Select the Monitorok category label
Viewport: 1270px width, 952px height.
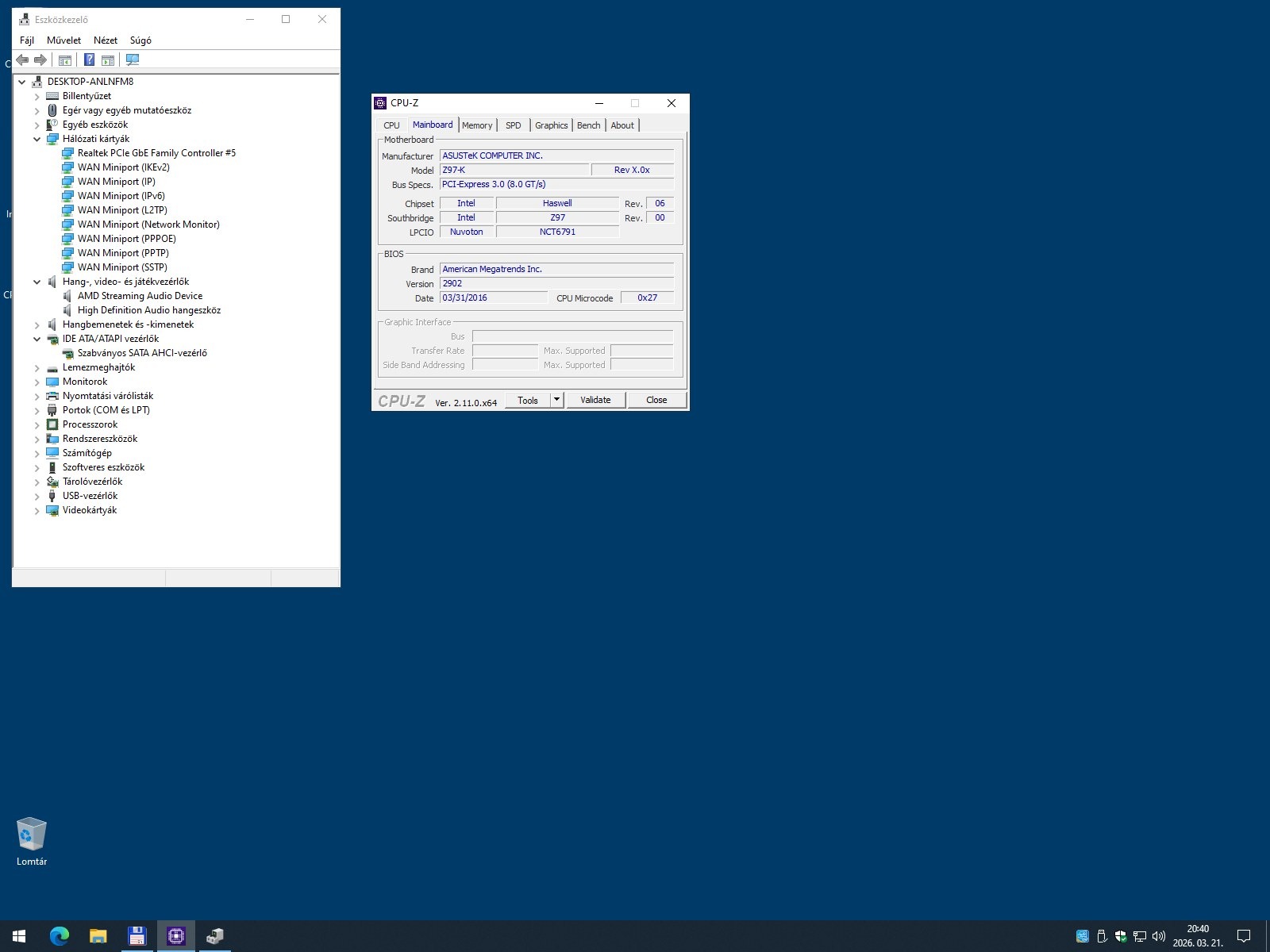[85, 382]
